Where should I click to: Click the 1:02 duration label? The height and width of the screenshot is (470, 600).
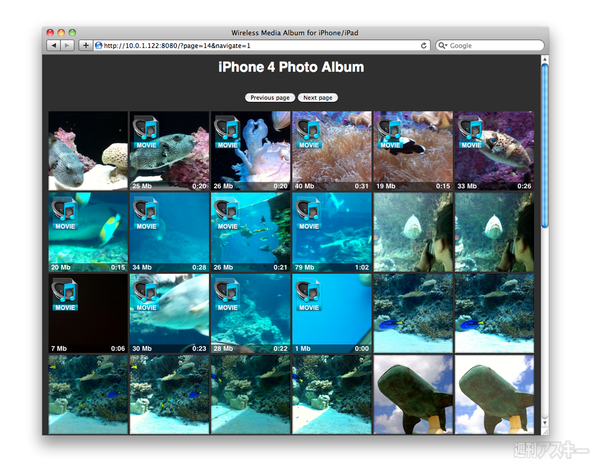tap(362, 267)
